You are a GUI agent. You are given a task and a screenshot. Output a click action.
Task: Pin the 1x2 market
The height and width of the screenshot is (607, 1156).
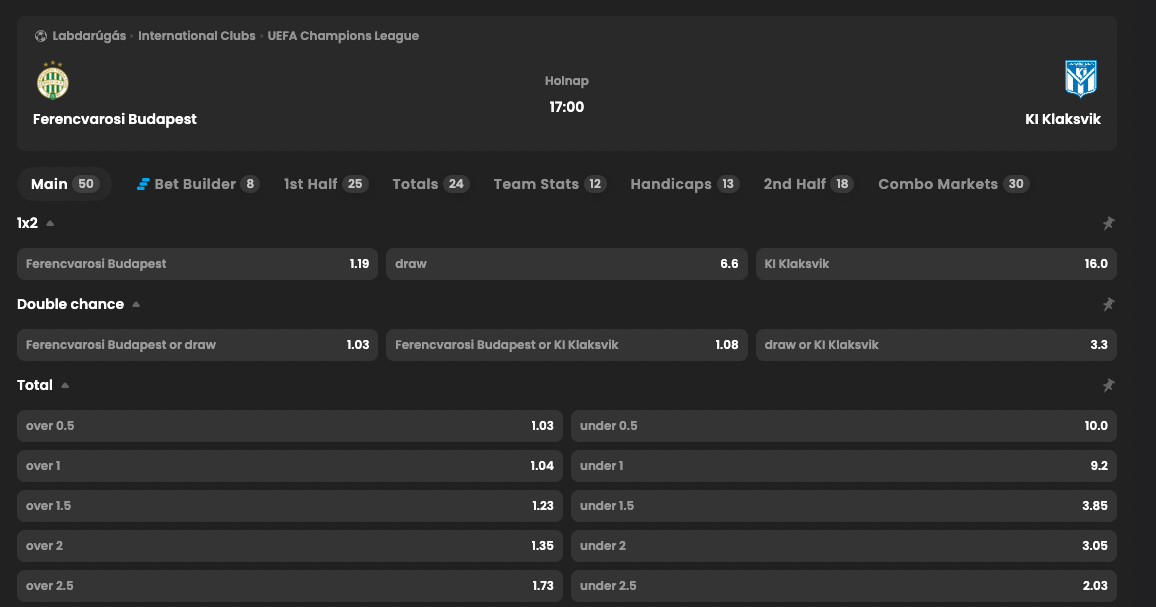coord(1108,223)
